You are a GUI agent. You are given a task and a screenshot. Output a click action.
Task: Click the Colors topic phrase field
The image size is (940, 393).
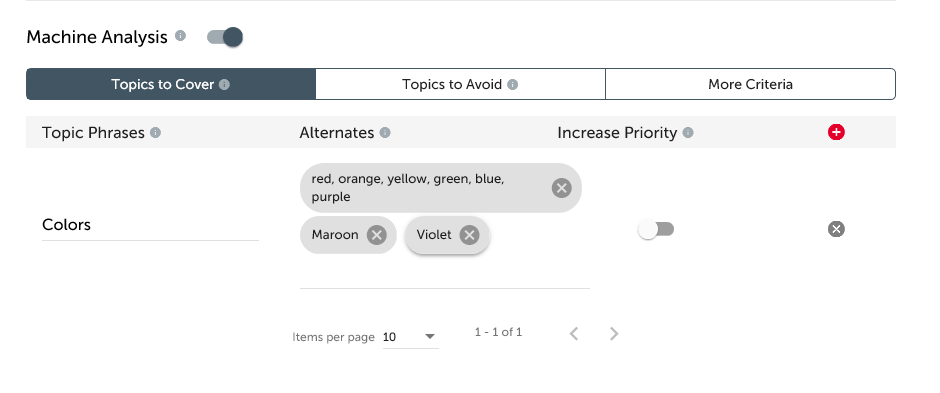tap(150, 225)
